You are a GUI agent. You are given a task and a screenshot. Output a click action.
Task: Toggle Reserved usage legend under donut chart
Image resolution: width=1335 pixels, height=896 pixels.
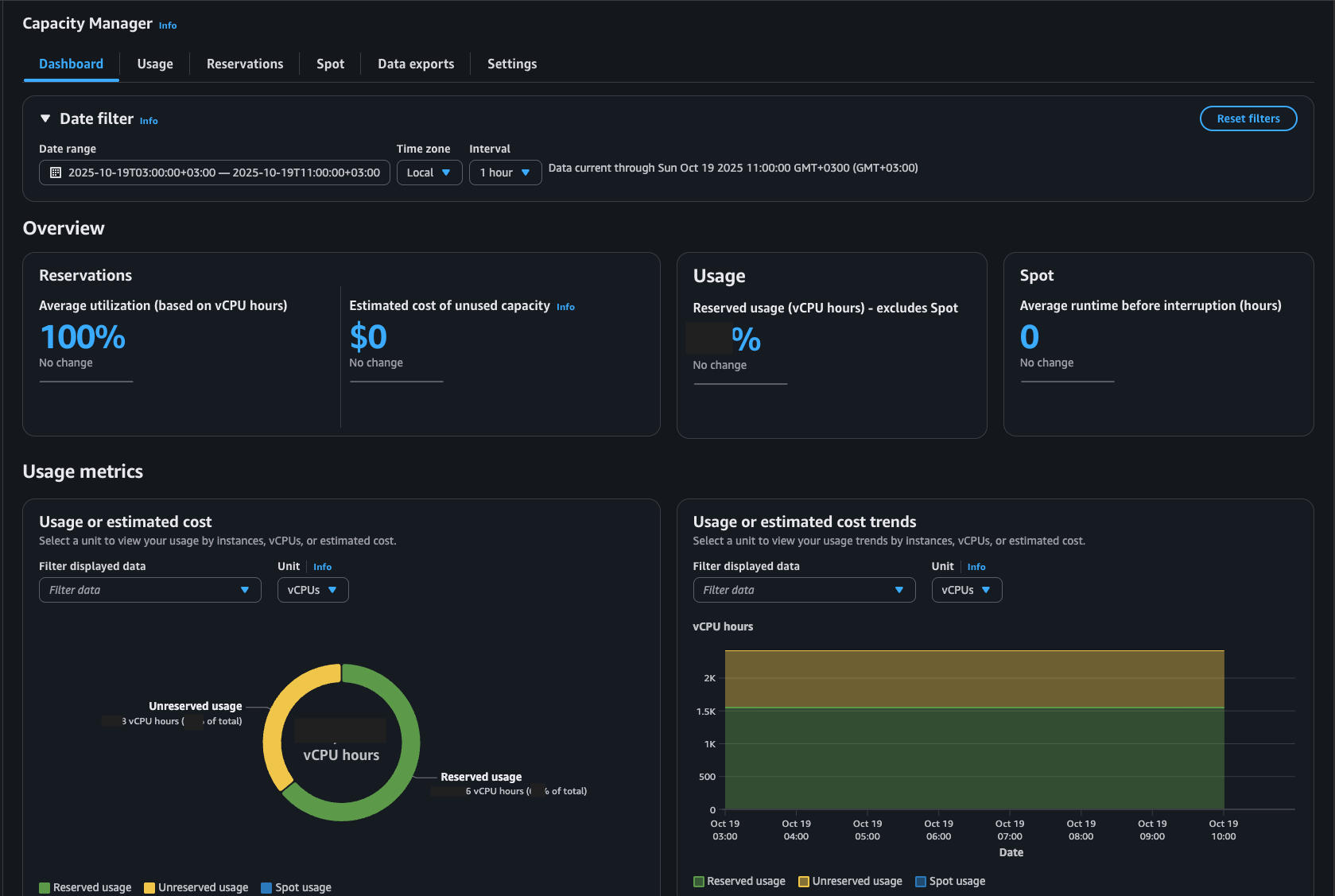click(85, 887)
